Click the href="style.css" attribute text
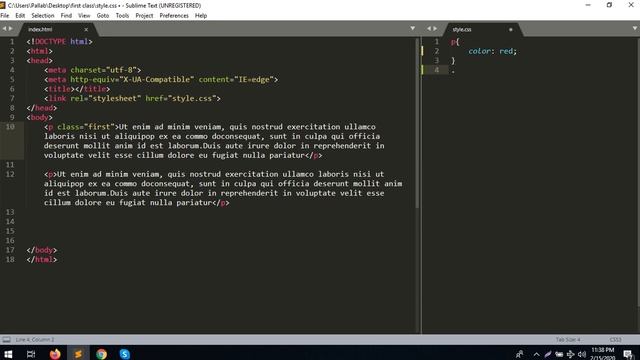The image size is (640, 360). point(180,98)
